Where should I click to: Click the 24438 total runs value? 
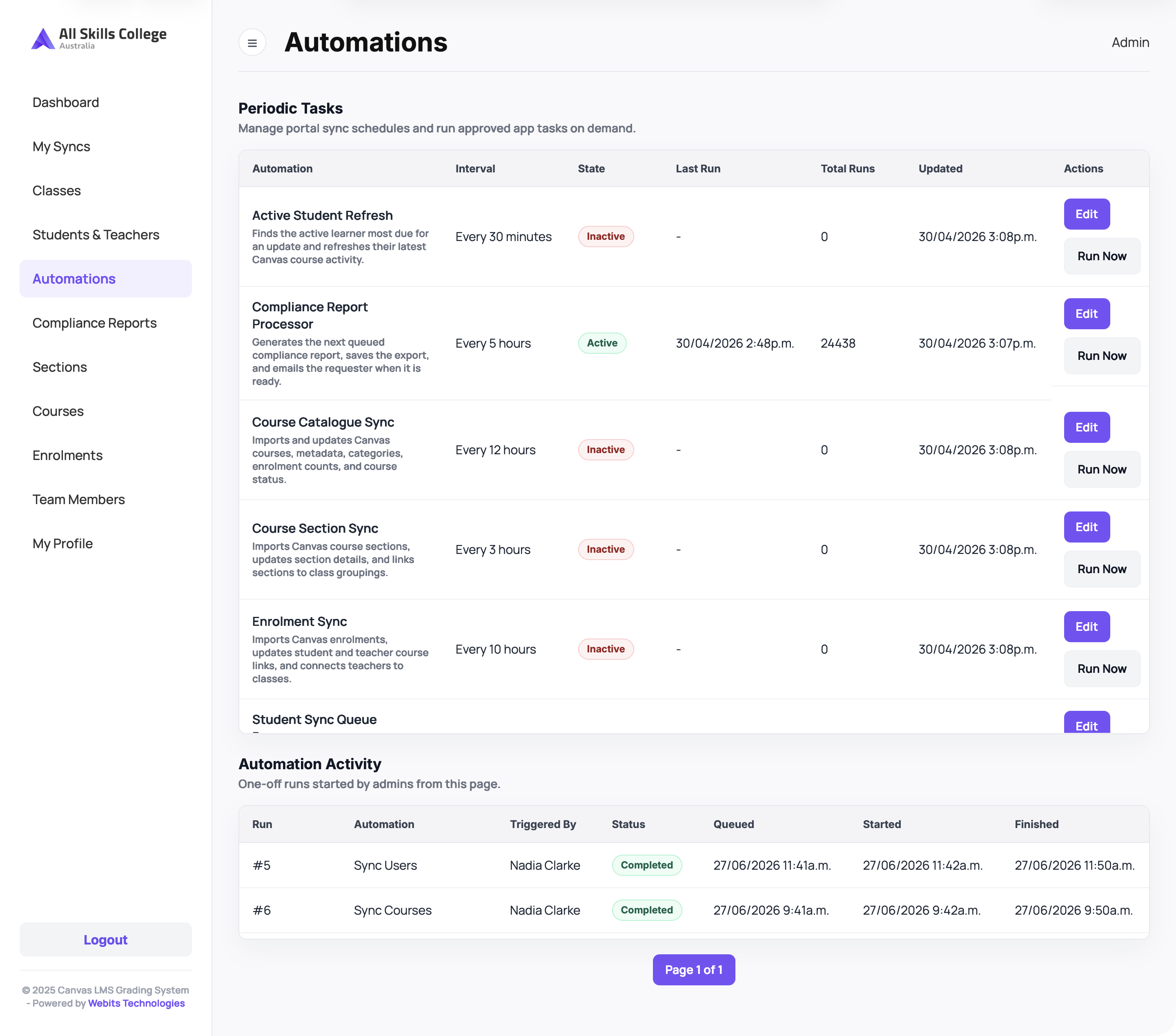(x=838, y=344)
